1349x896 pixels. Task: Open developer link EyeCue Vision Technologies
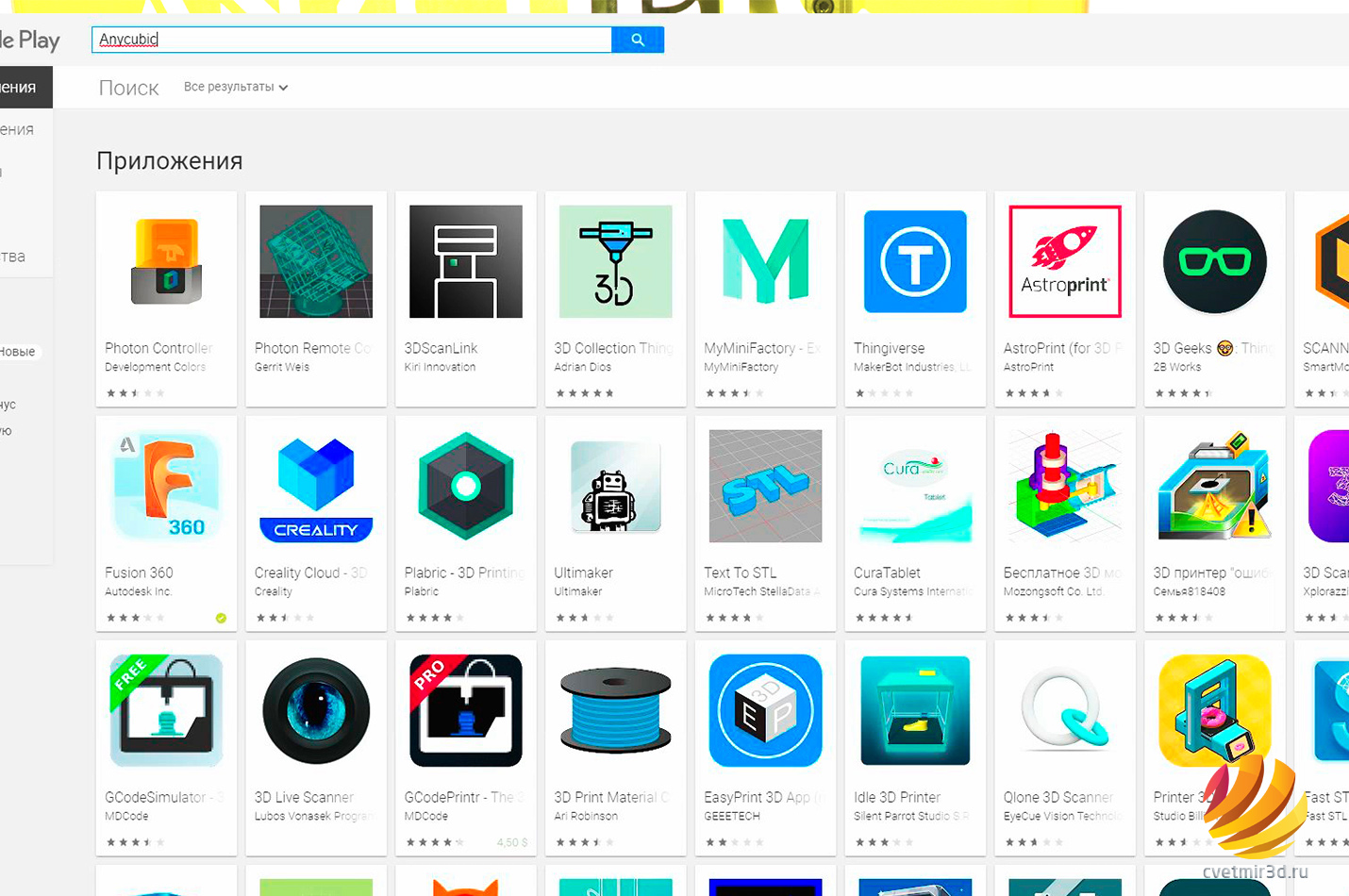pyautogui.click(x=1062, y=816)
